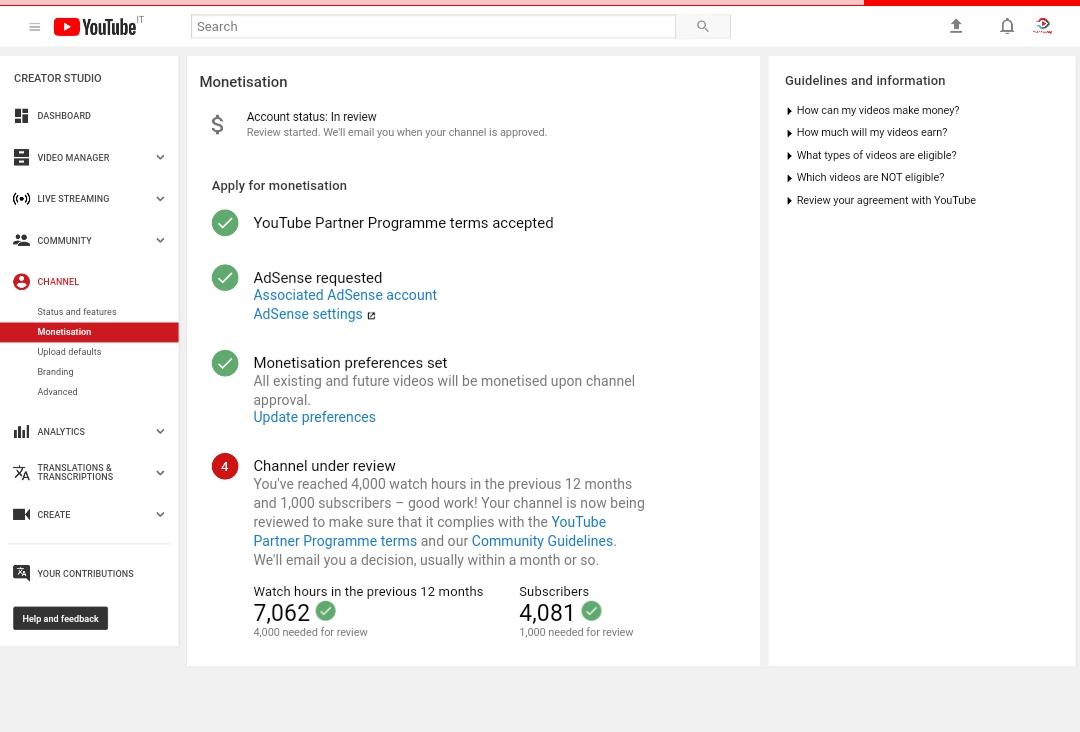This screenshot has width=1080, height=732.
Task: Click the red step 4 circle
Action: [225, 466]
